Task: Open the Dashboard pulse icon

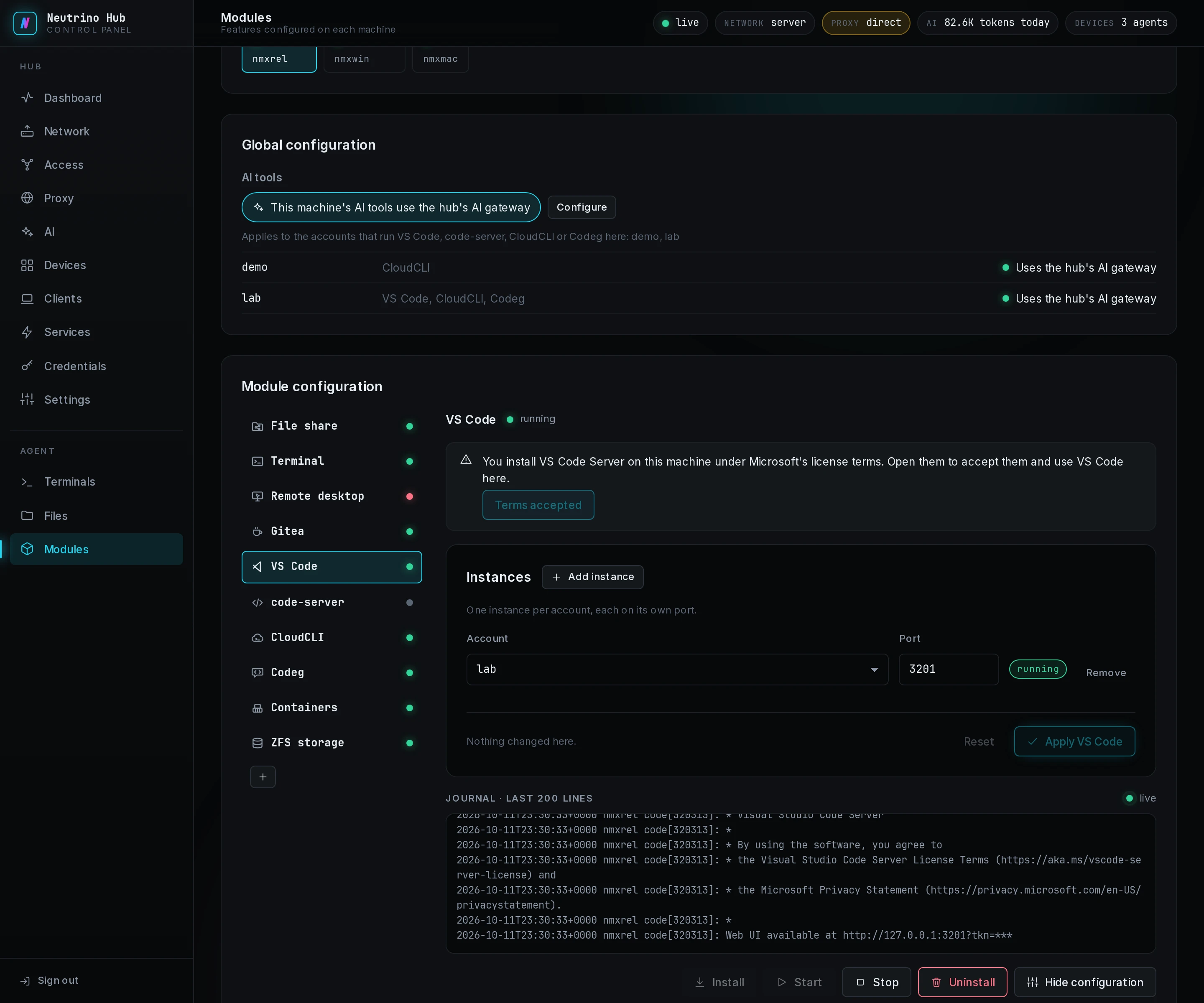Action: pyautogui.click(x=27, y=98)
